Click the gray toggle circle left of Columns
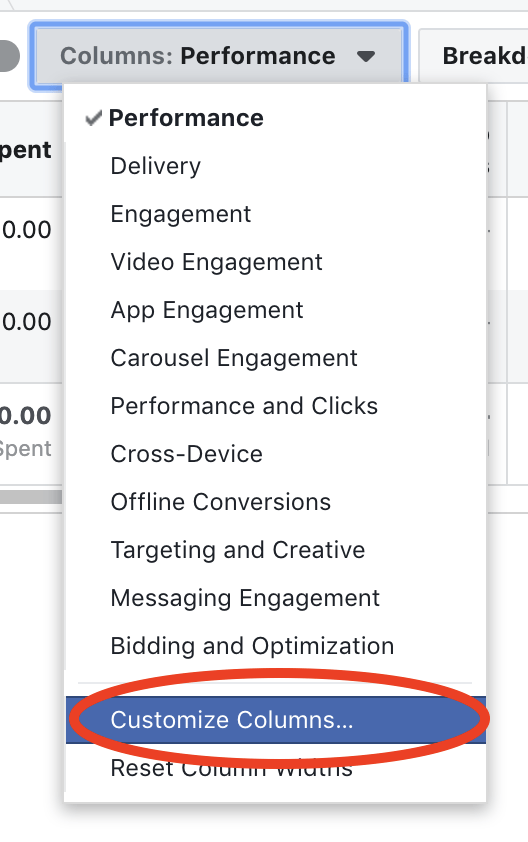The image size is (528, 842). (x=9, y=56)
